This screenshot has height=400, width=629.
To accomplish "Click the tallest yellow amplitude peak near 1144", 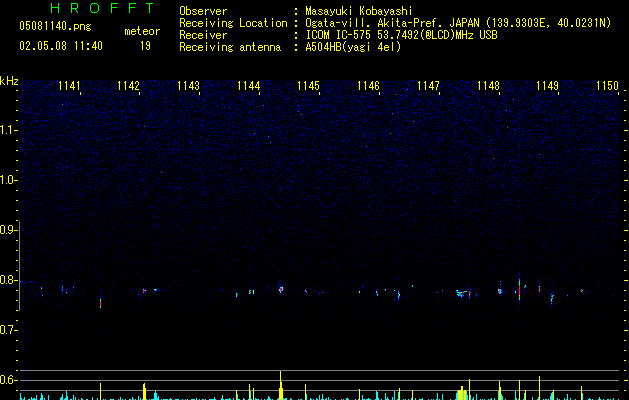I will click(x=281, y=386).
